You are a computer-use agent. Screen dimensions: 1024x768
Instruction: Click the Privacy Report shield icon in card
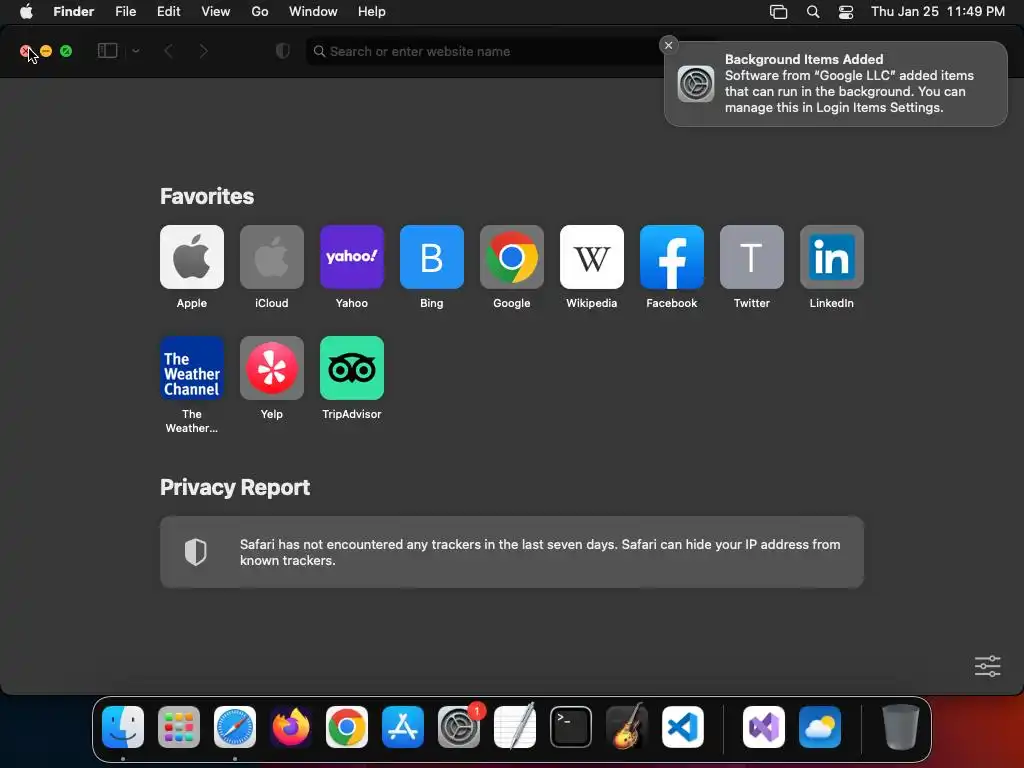pos(195,552)
